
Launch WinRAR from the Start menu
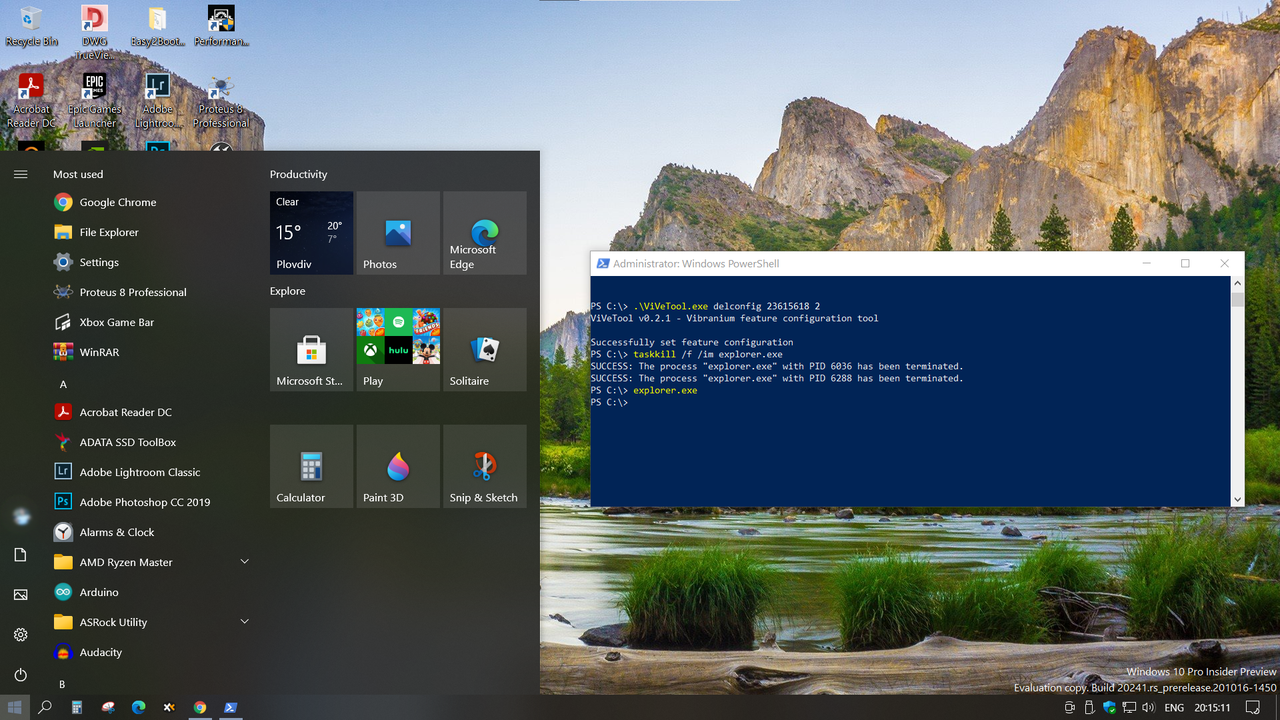[x=150, y=352]
